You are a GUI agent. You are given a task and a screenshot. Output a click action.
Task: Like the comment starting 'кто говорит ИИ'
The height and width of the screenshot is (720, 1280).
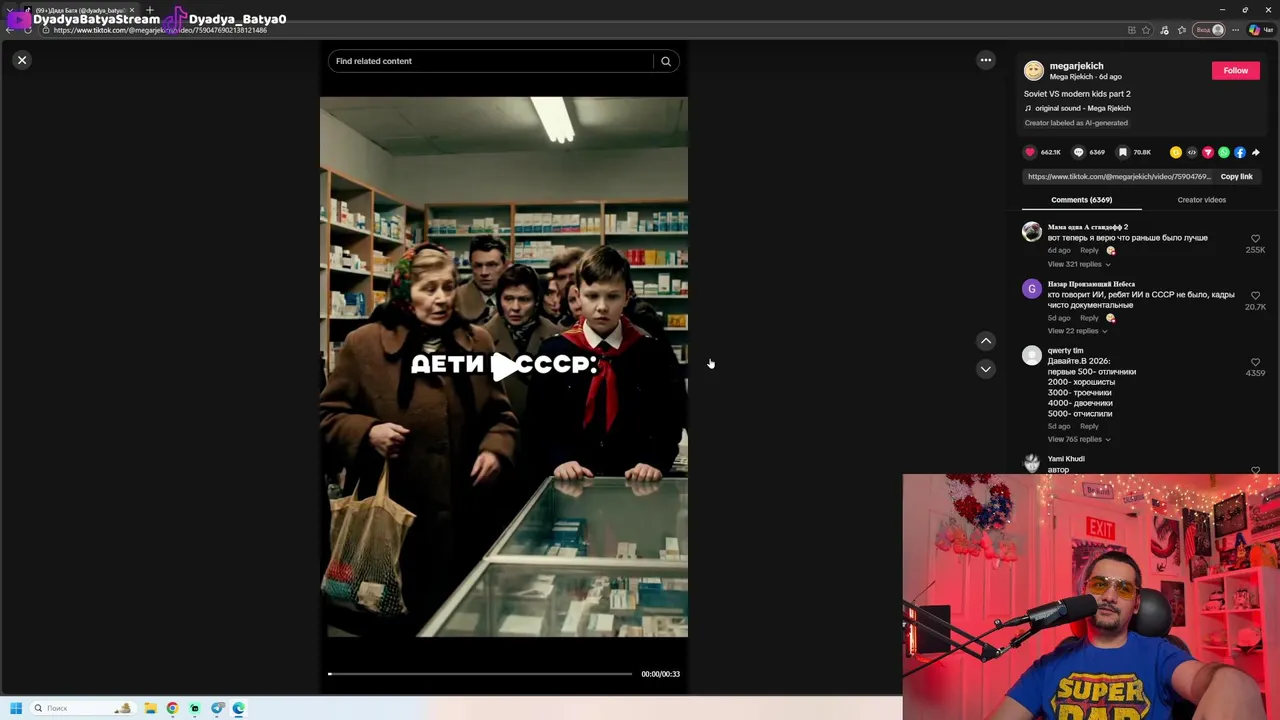1256,296
